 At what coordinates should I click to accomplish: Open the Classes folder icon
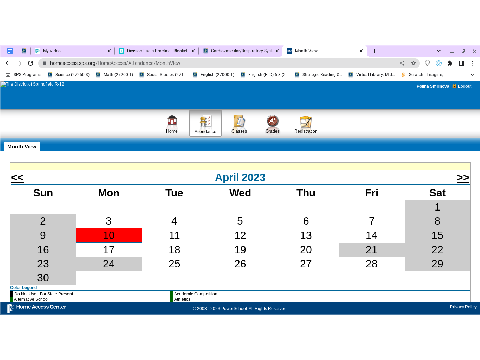coord(239,124)
